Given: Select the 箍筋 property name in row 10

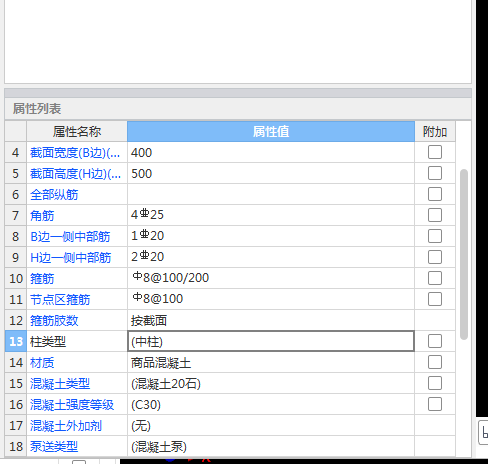Looking at the screenshot, I should tap(77, 278).
